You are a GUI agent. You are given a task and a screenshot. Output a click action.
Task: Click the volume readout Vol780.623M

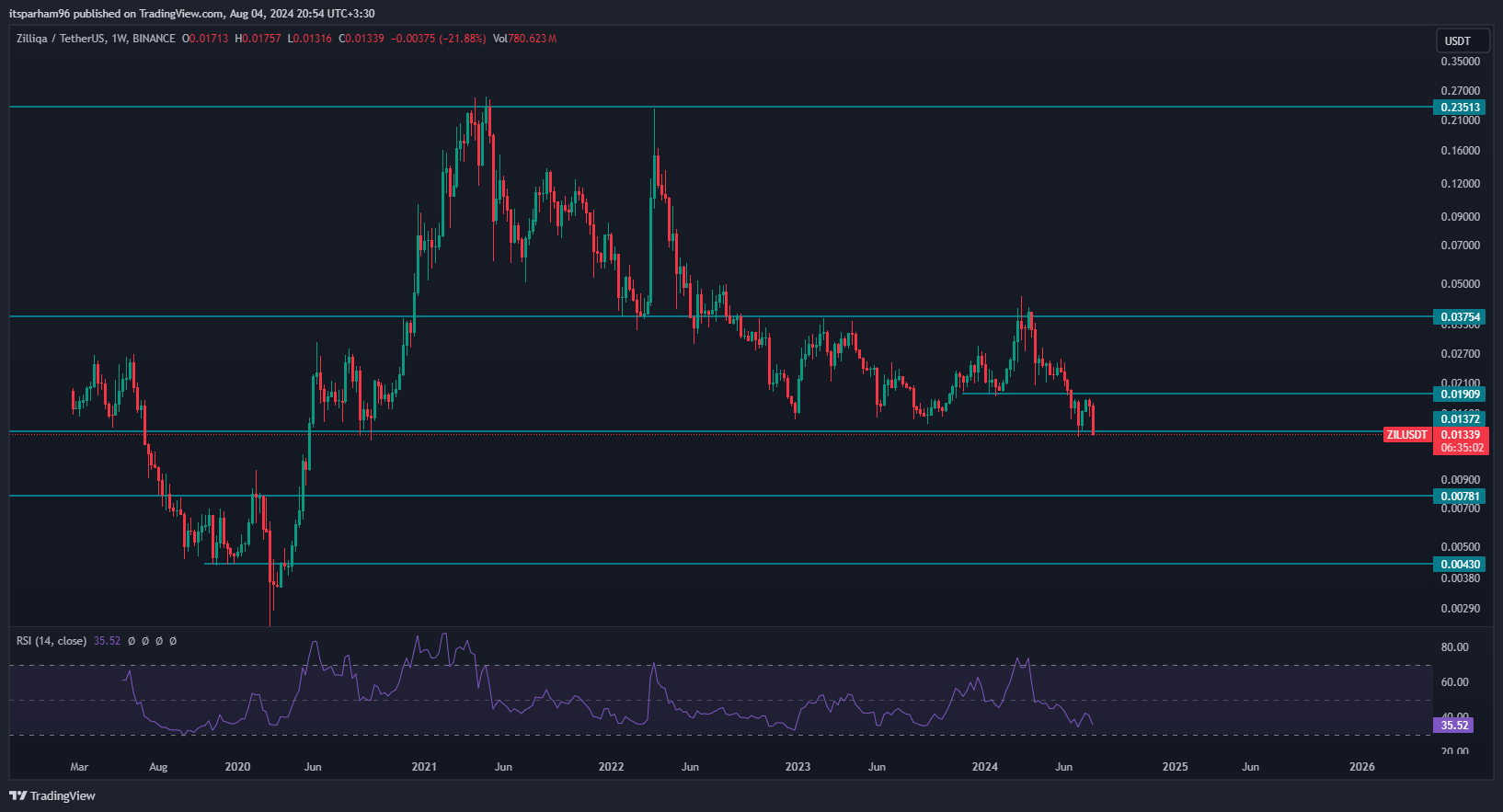(x=524, y=39)
